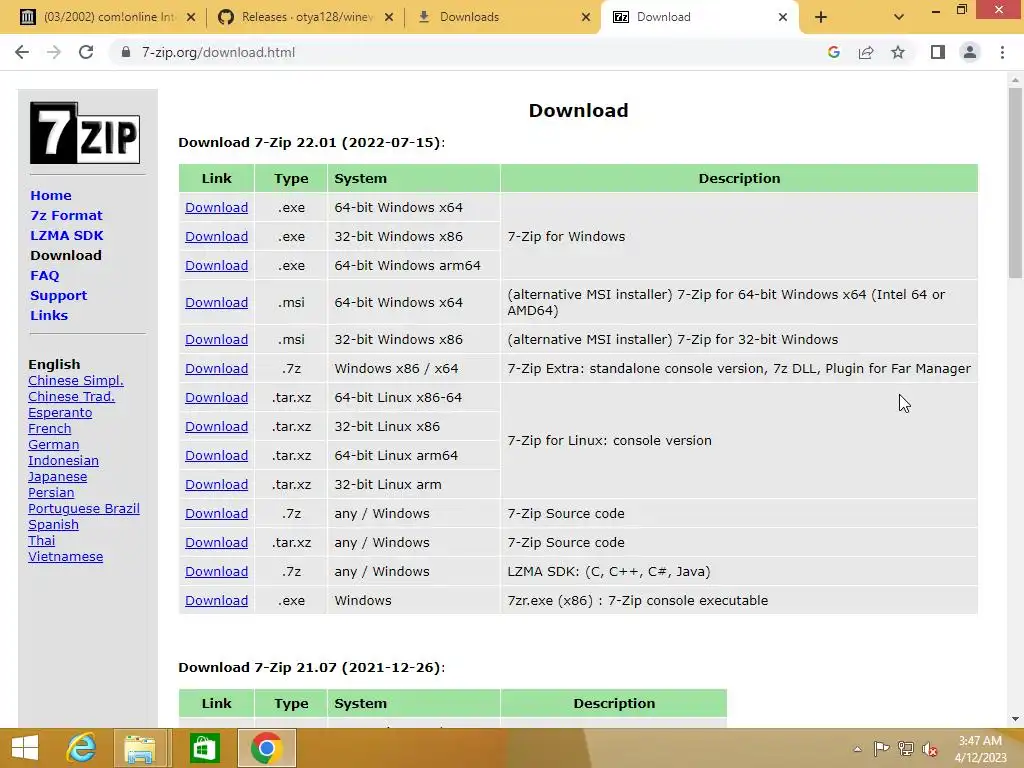Switch language to Spanish
1024x768 pixels.
pos(54,524)
